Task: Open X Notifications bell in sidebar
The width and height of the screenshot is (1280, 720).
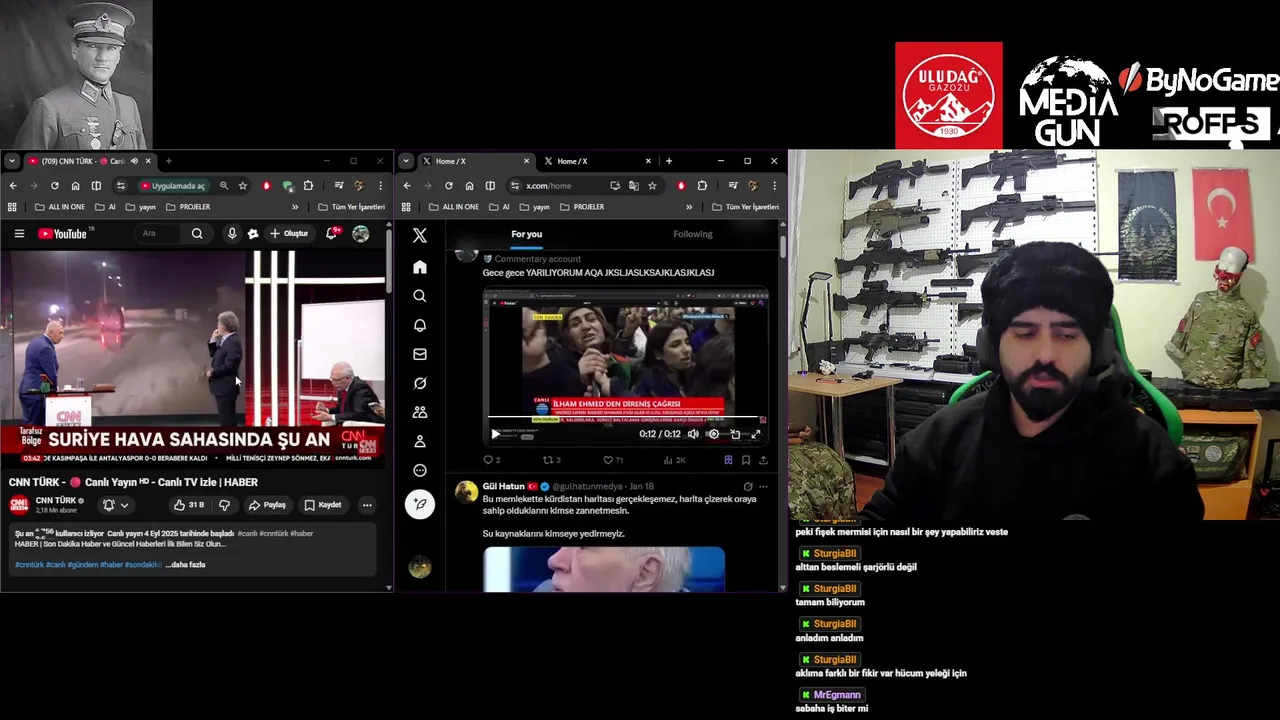Action: pyautogui.click(x=420, y=325)
